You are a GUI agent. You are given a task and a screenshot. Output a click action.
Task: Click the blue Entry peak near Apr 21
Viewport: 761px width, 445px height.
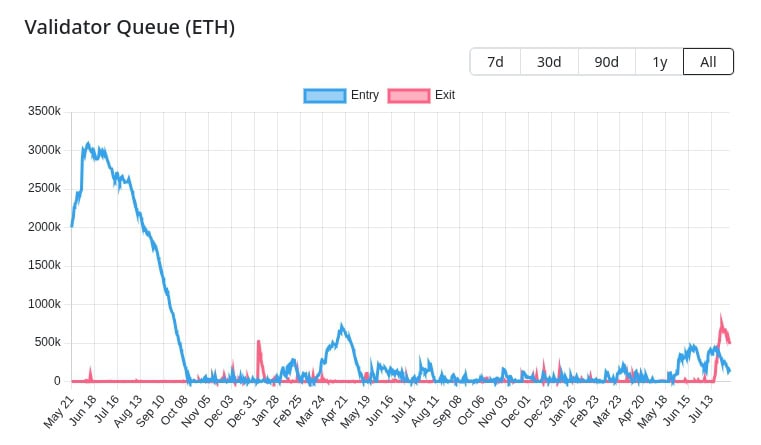(342, 326)
